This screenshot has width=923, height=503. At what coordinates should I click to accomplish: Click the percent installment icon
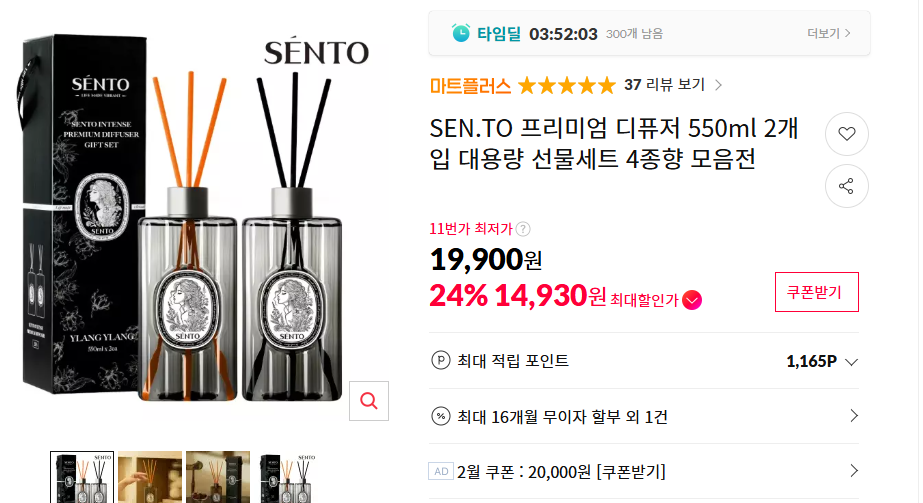click(x=440, y=417)
